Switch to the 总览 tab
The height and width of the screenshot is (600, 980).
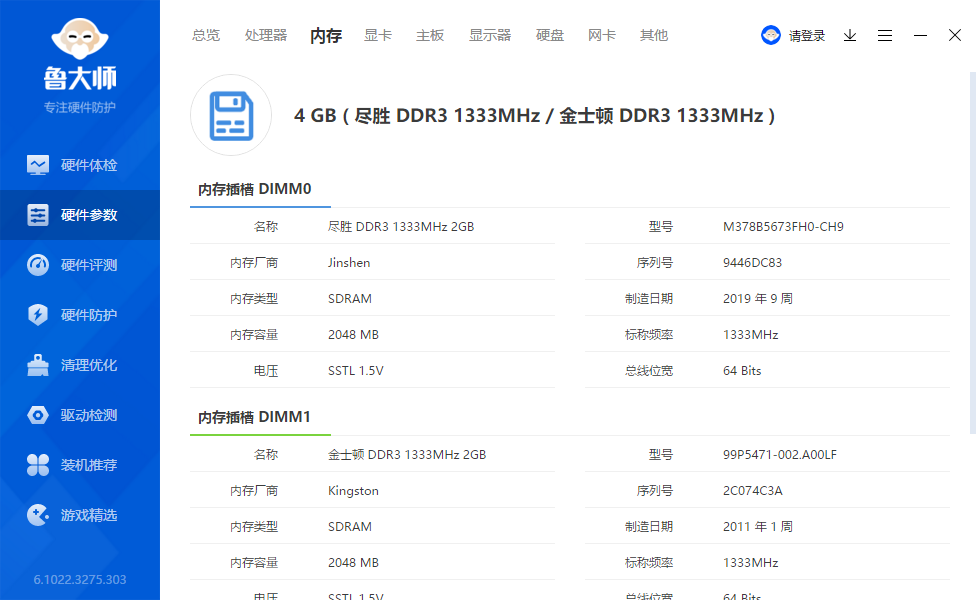[x=206, y=36]
